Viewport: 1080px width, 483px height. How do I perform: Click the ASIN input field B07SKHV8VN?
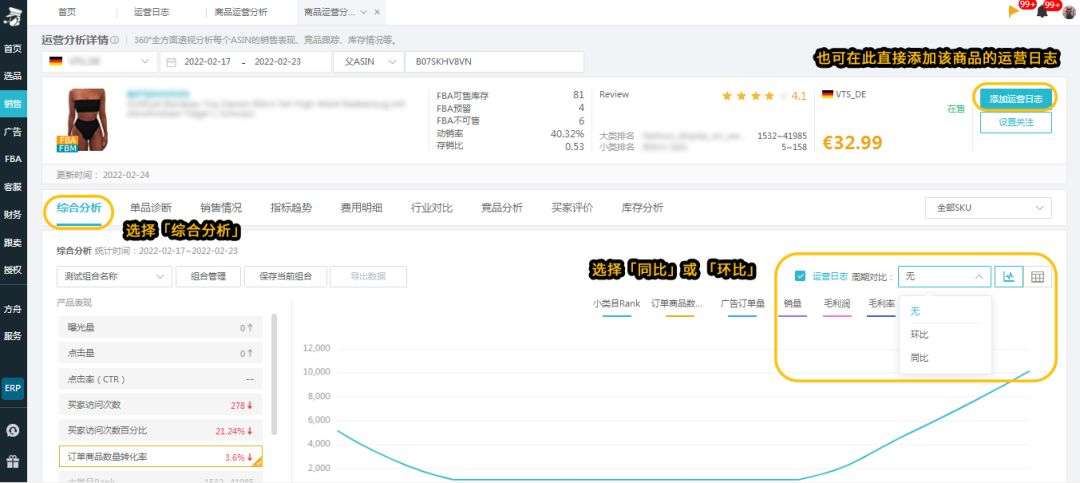point(495,61)
